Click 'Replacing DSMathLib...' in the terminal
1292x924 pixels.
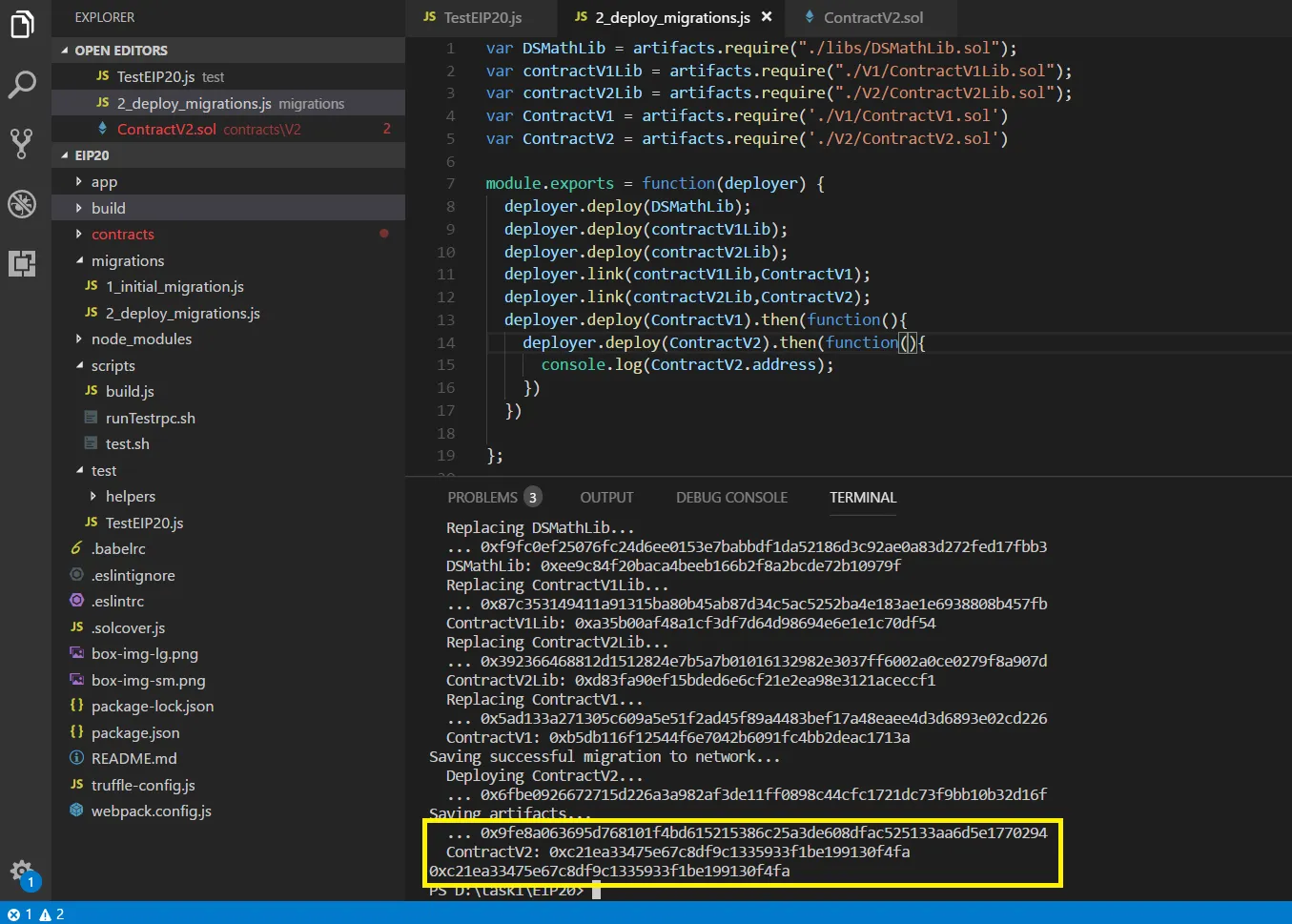tap(541, 527)
